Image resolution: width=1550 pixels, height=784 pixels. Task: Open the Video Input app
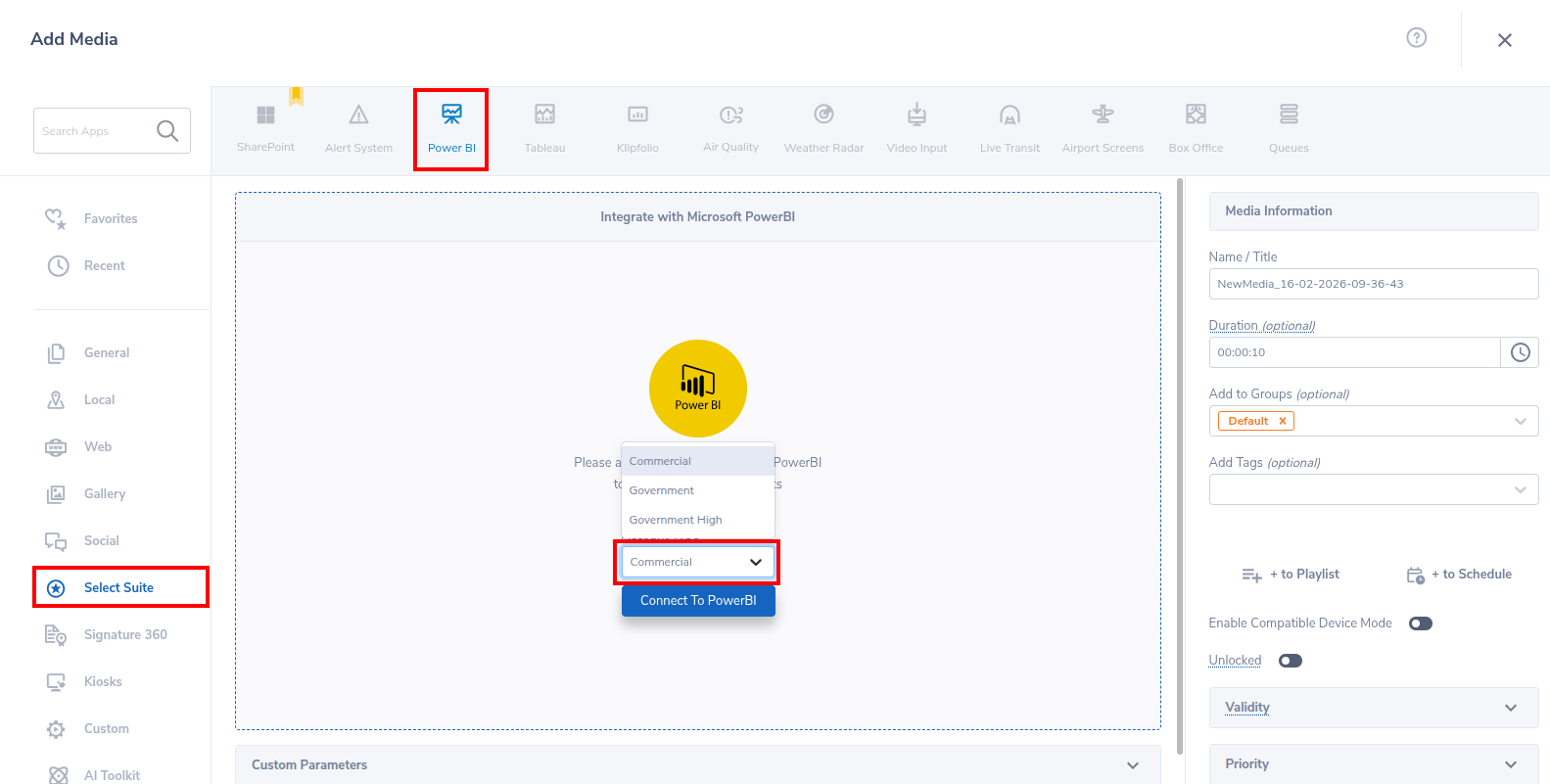916,128
